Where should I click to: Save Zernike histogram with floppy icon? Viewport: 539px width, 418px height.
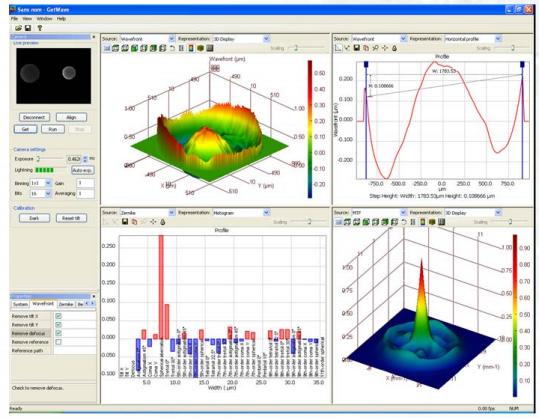pos(125,222)
